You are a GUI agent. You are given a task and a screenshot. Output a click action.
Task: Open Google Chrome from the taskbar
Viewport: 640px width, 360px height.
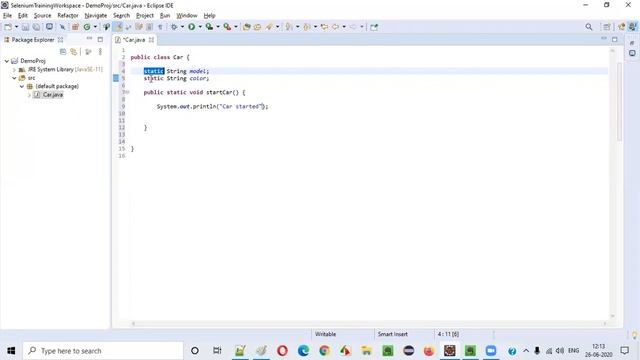[x=324, y=351]
